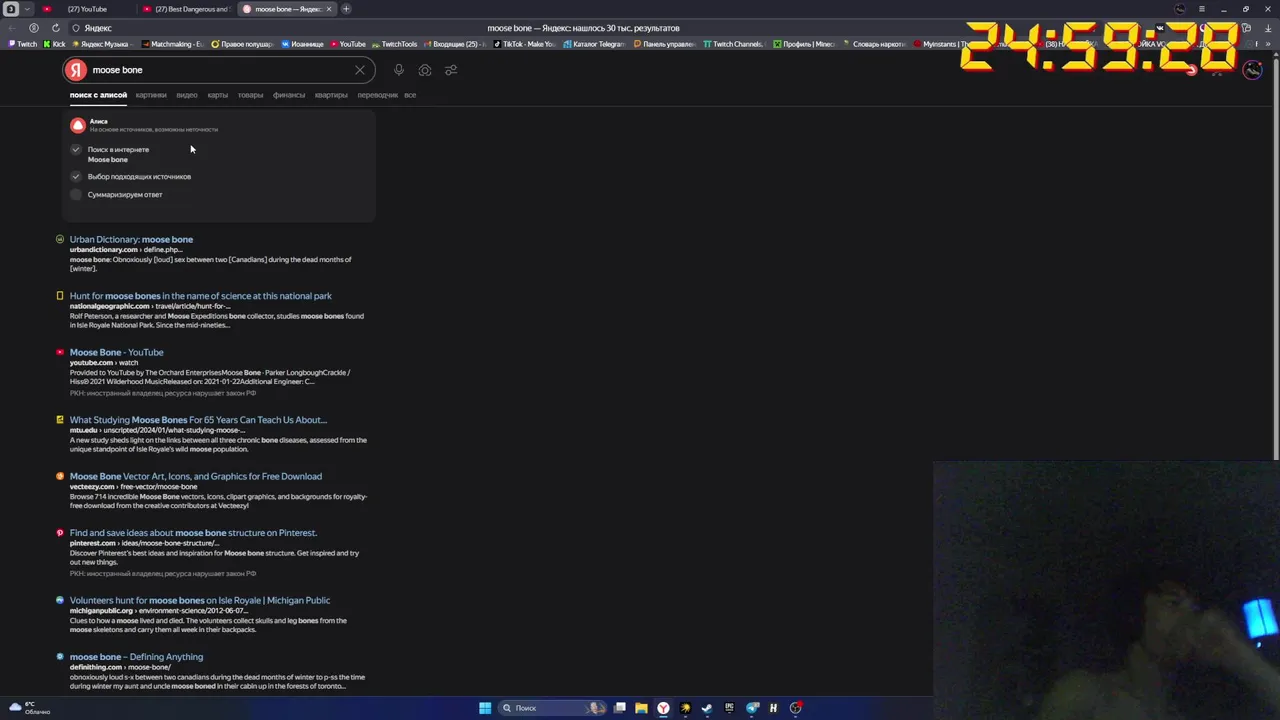Open Telegram from the taskbar

tap(751, 708)
